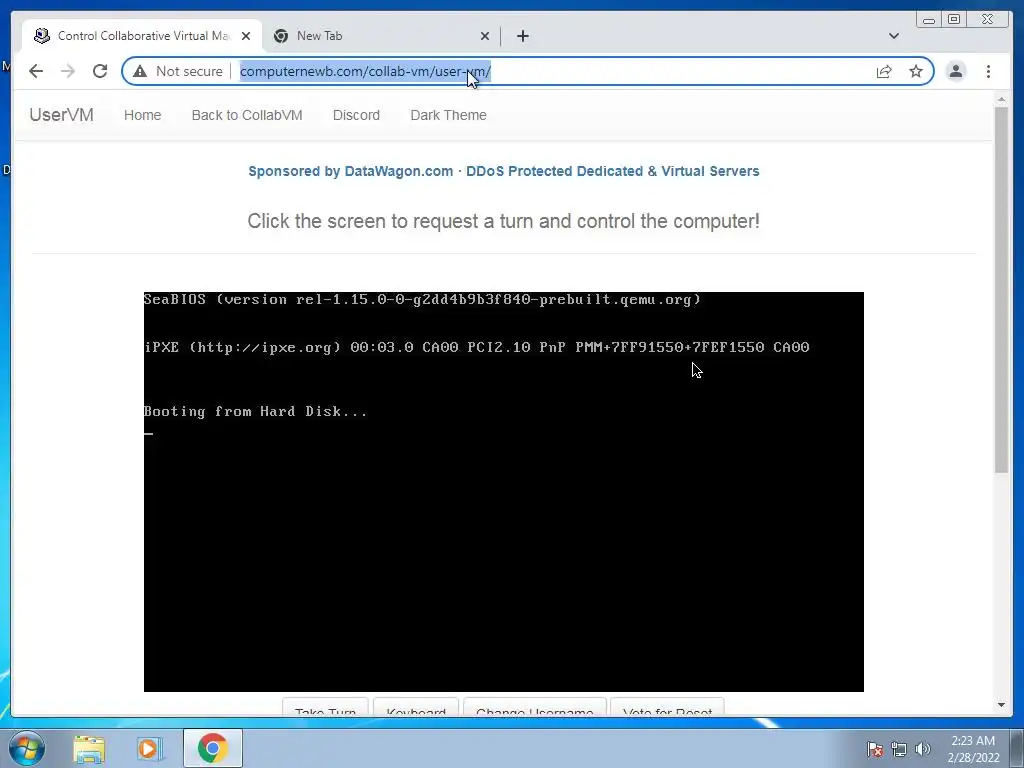The height and width of the screenshot is (768, 1024).
Task: Share this page via the share icon
Action: point(884,71)
